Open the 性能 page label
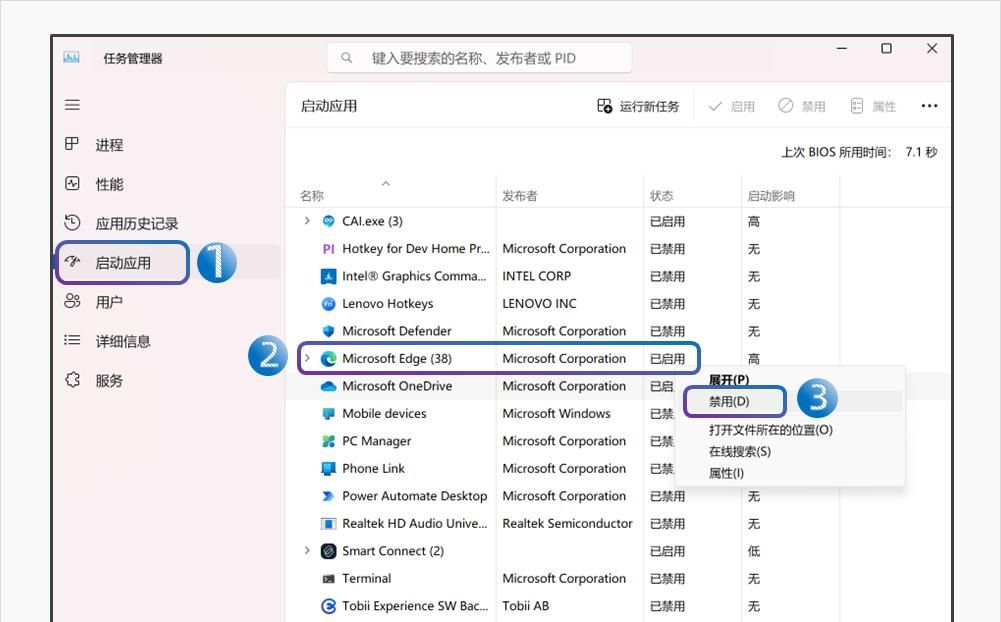Image resolution: width=1001 pixels, height=622 pixels. point(109,185)
